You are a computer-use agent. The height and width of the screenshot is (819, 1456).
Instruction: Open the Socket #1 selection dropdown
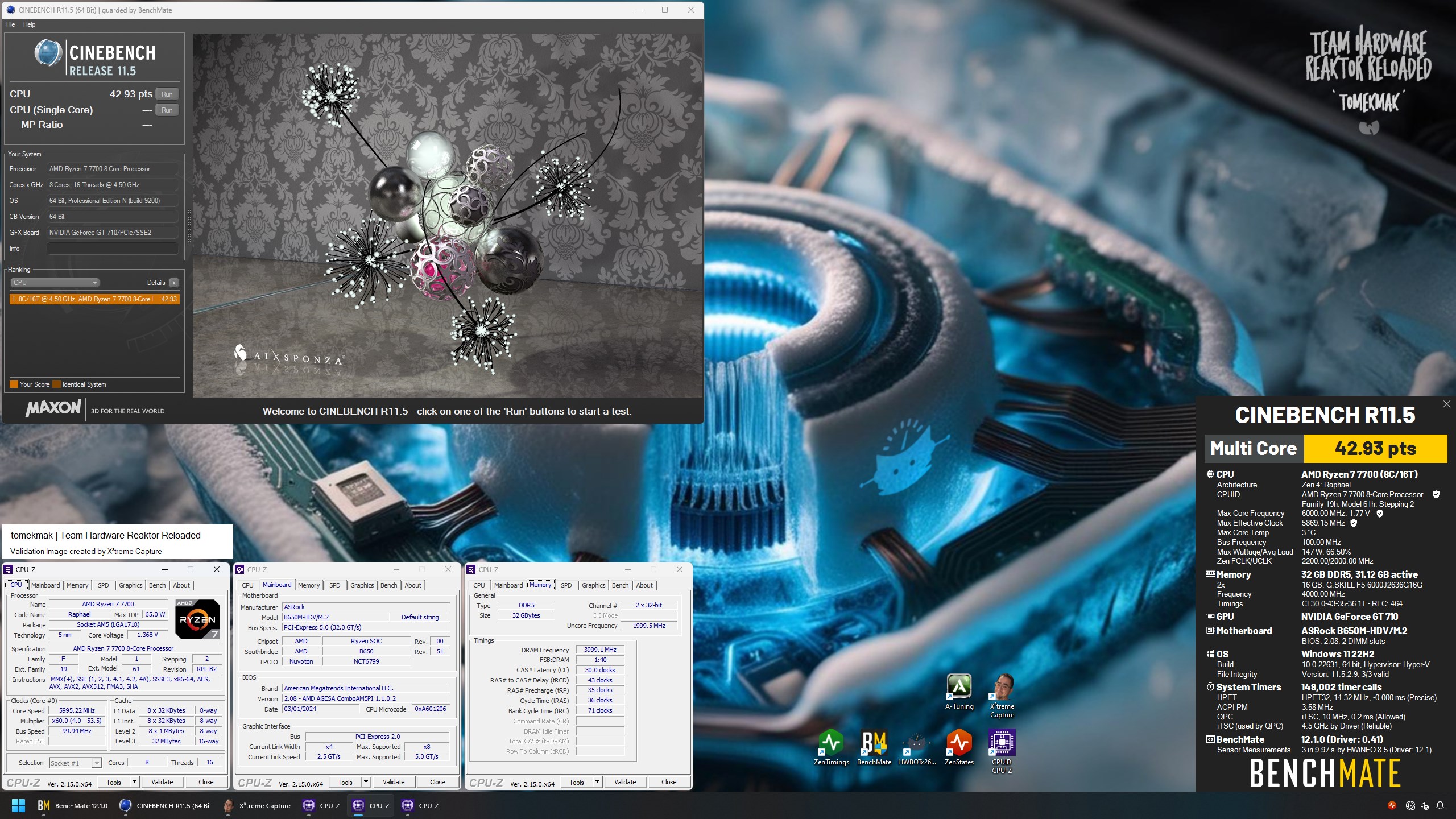75,763
